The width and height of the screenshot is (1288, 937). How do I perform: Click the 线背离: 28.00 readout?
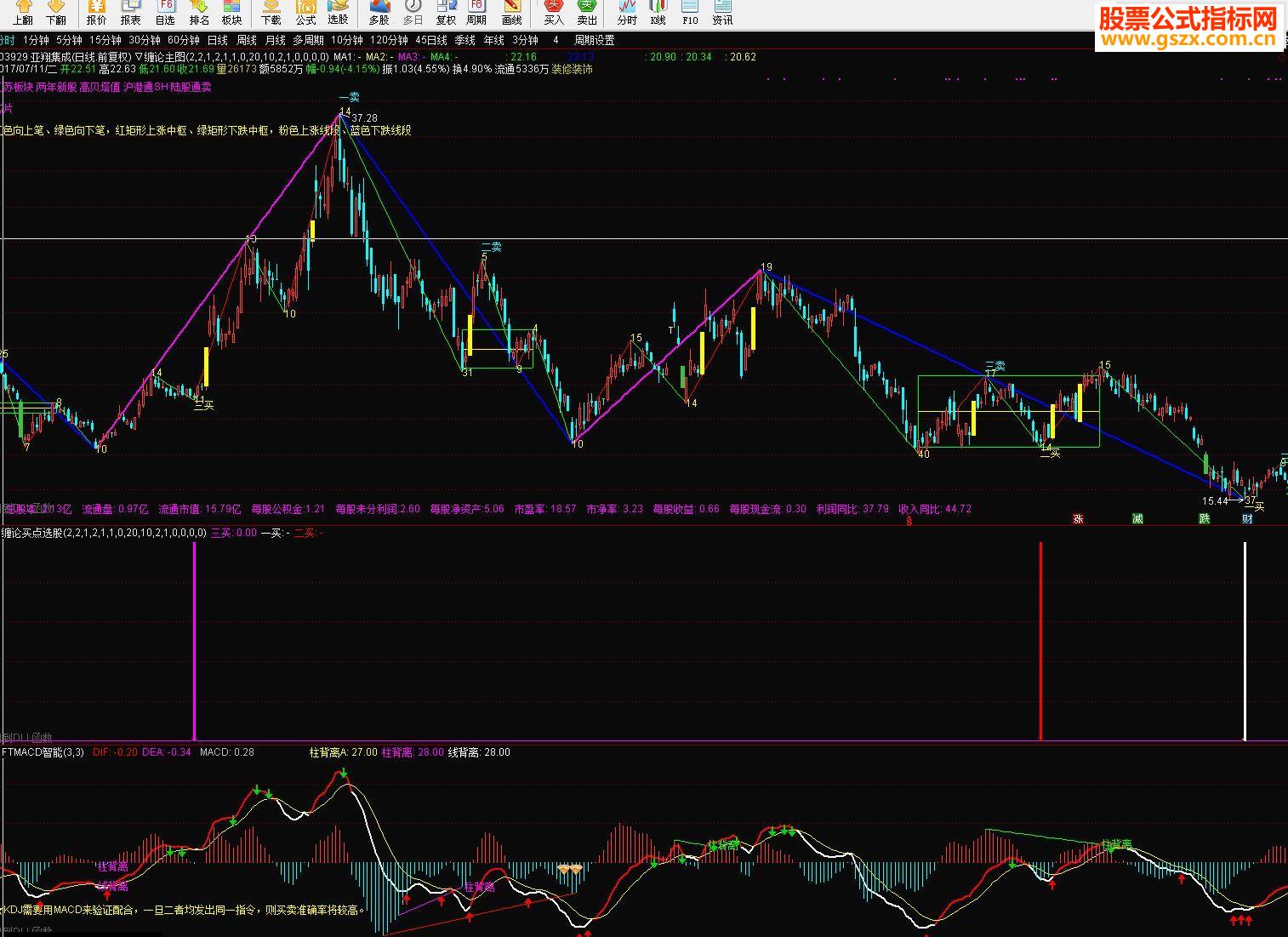(x=479, y=752)
